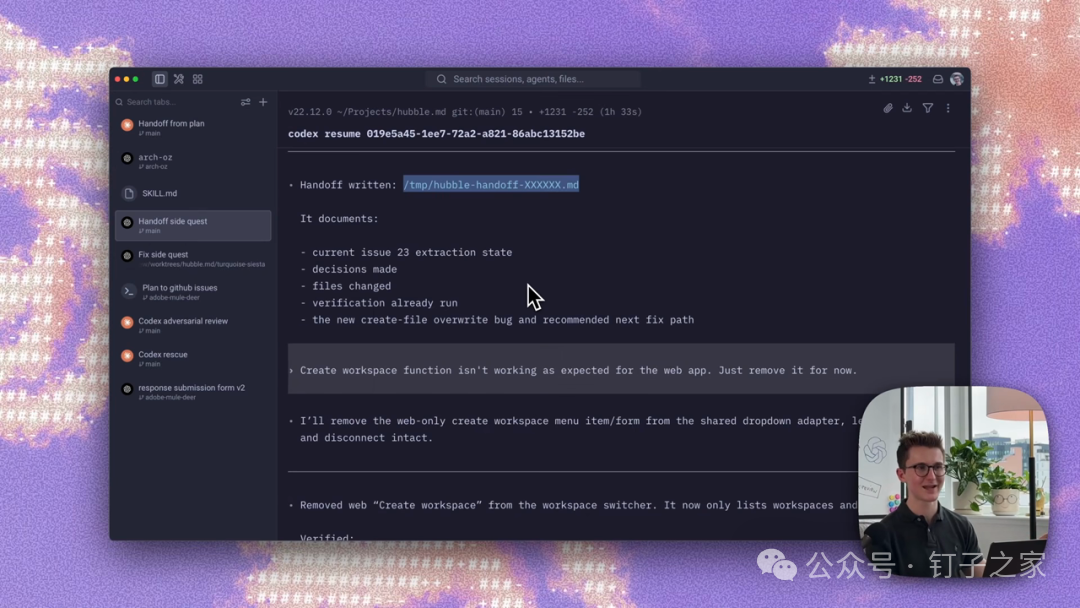
Task: Toggle the sidebar panel icon
Action: coord(160,79)
